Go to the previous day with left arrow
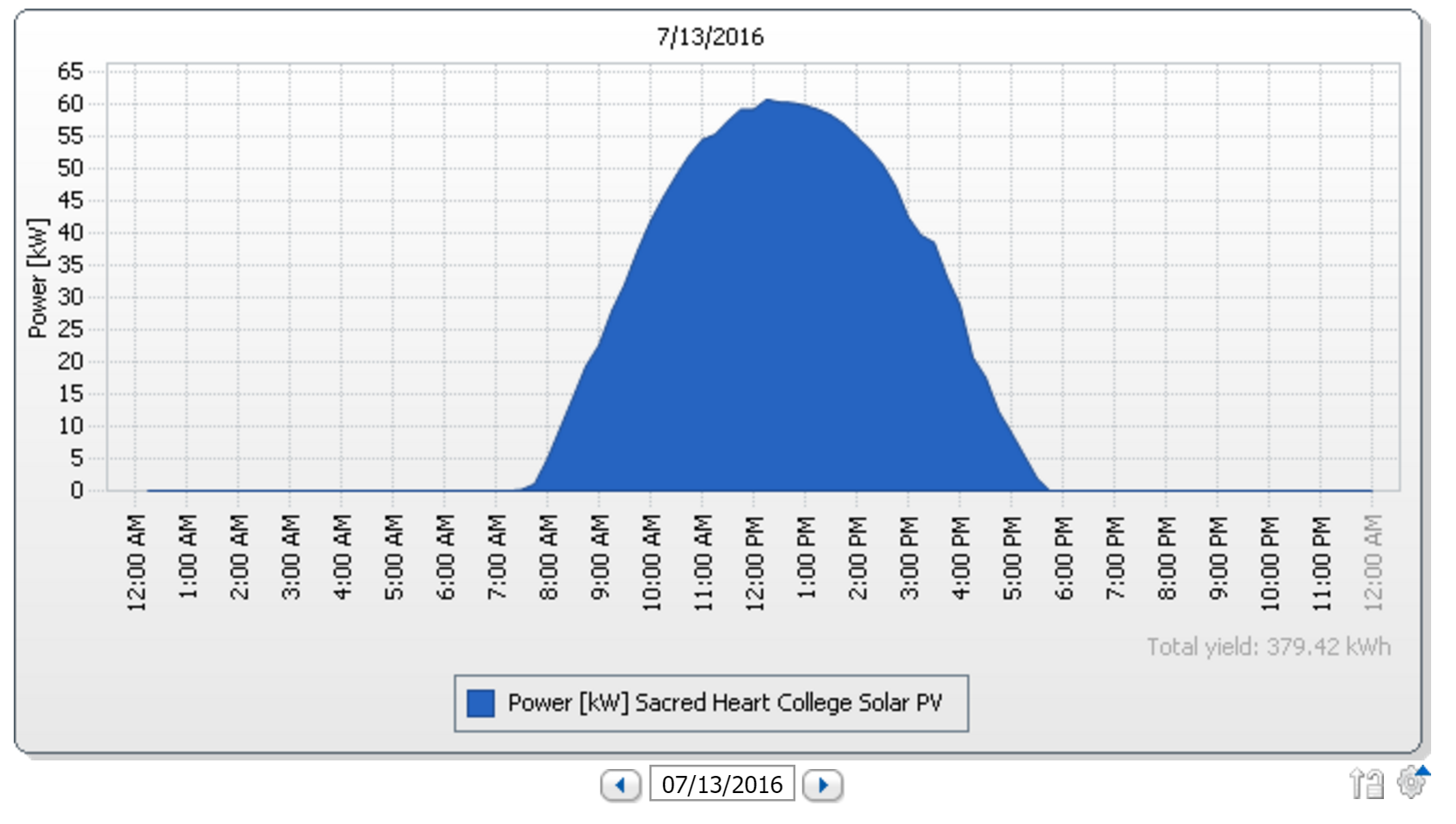Image resolution: width=1456 pixels, height=824 pixels. point(620,784)
